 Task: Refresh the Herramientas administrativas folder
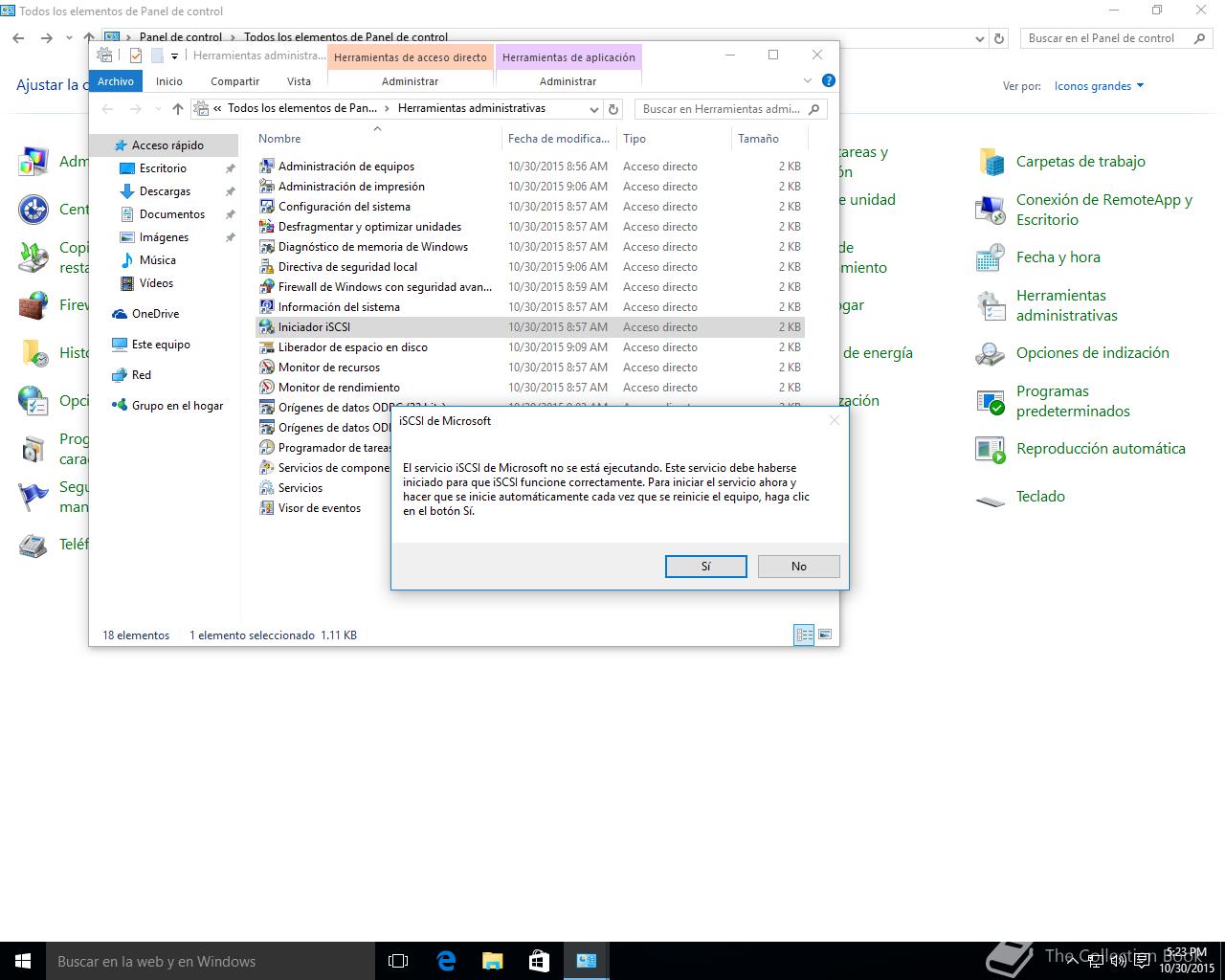click(x=614, y=109)
